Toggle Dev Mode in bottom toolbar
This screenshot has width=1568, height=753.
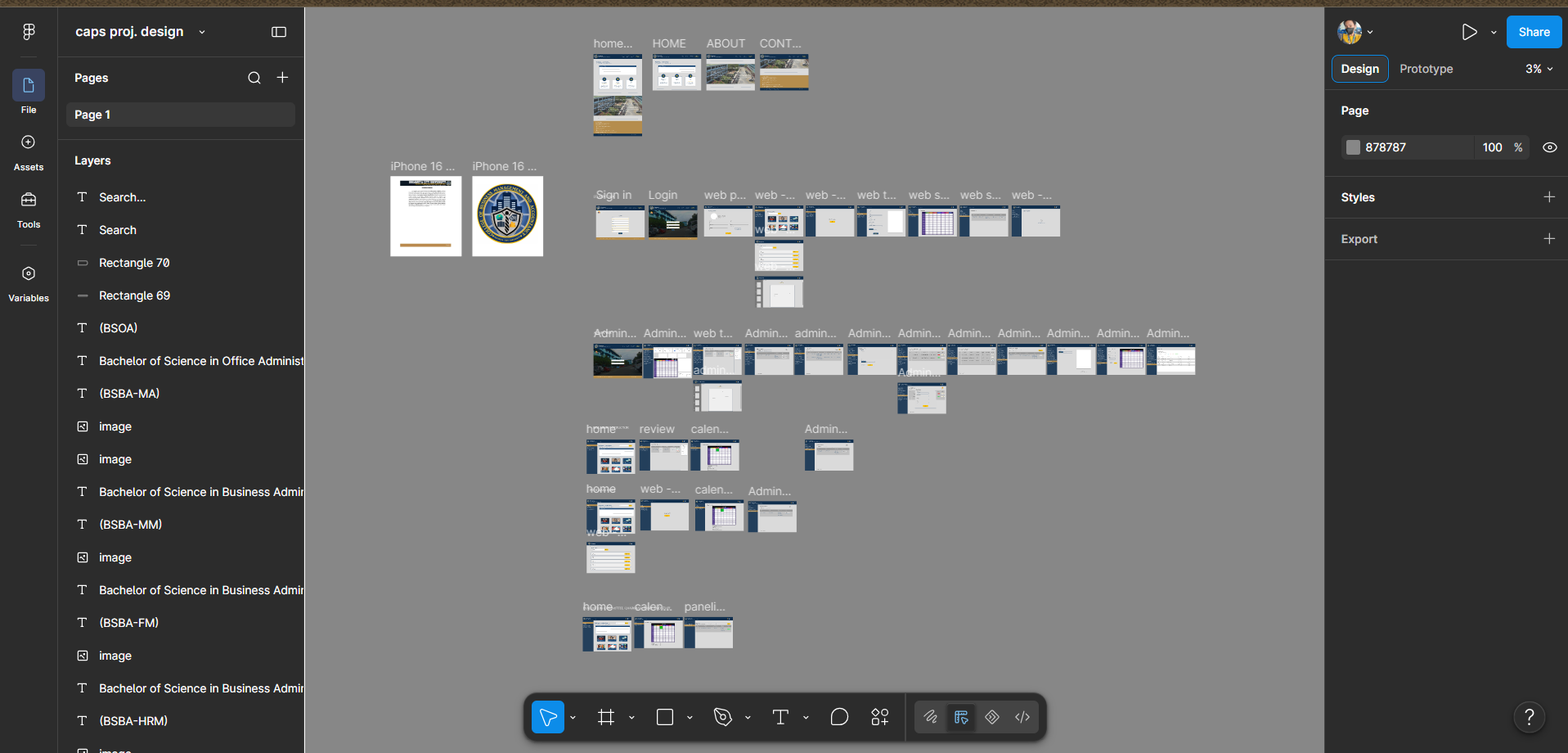tap(1022, 717)
